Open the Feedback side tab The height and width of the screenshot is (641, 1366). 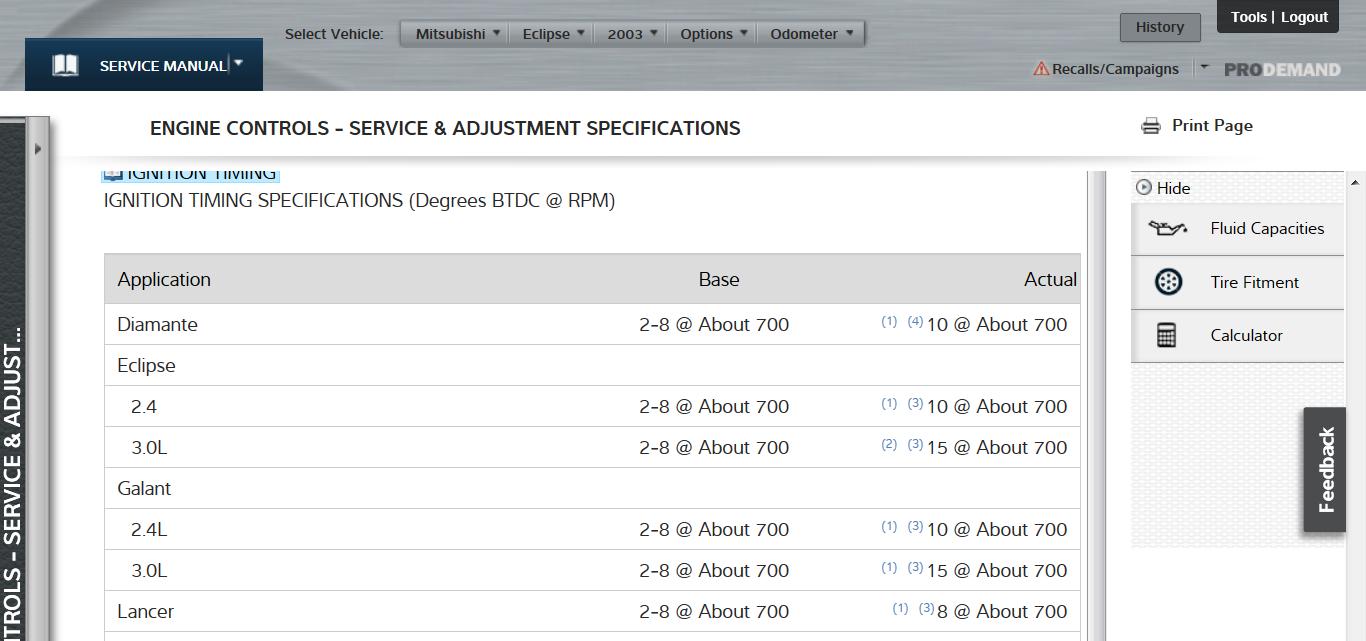point(1326,470)
